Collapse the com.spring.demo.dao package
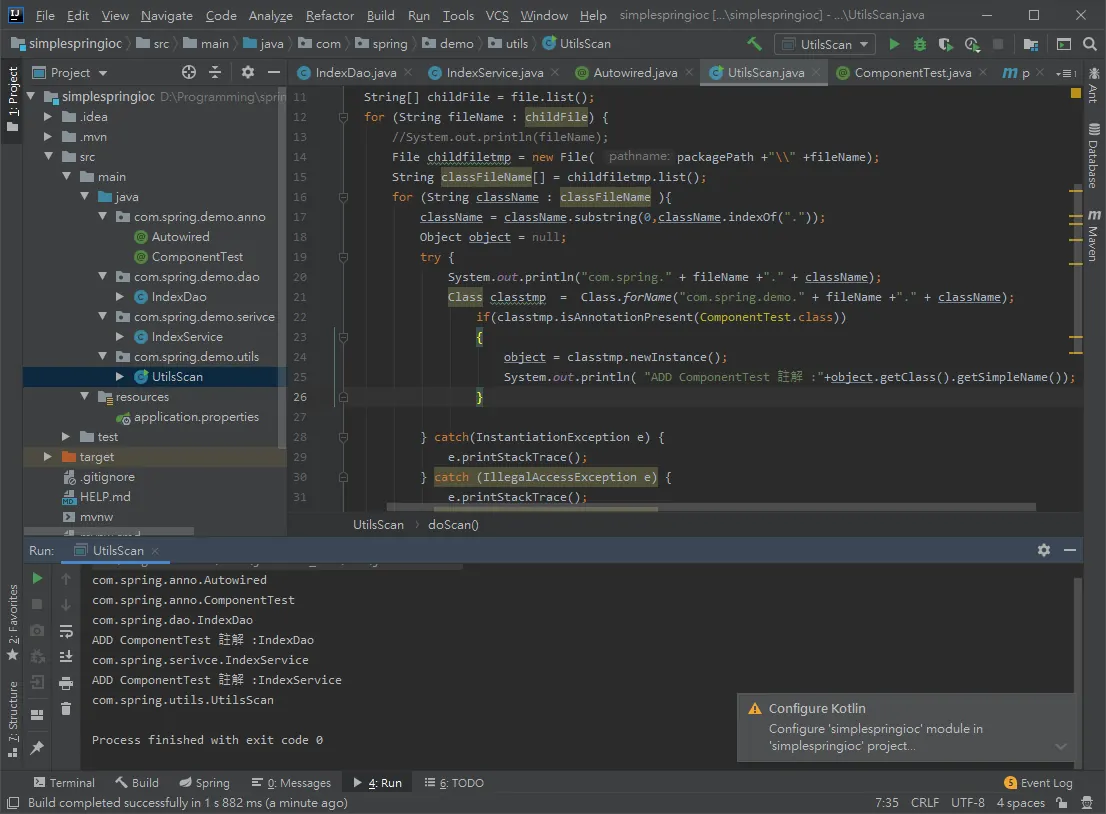The width and height of the screenshot is (1106, 814). [x=102, y=277]
